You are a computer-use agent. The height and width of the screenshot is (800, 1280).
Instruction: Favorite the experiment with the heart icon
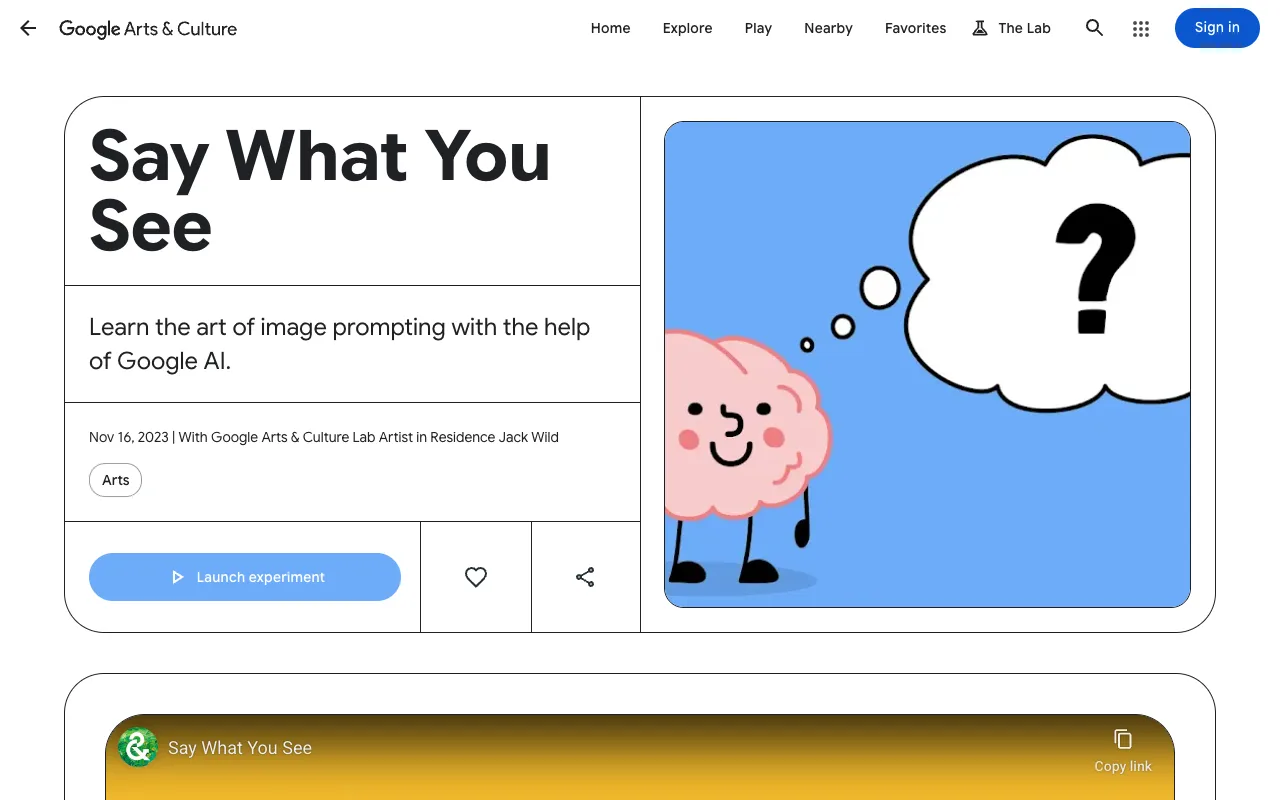475,577
